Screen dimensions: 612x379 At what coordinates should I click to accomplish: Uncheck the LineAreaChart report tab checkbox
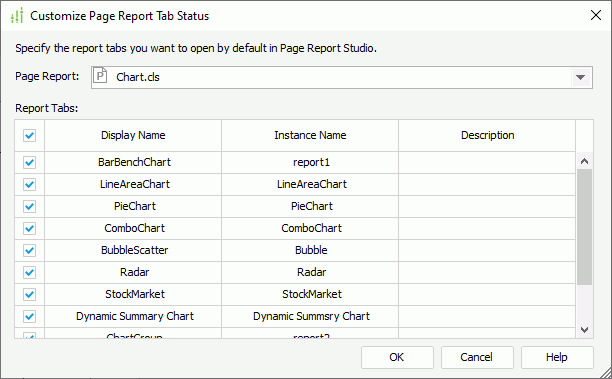(29, 184)
